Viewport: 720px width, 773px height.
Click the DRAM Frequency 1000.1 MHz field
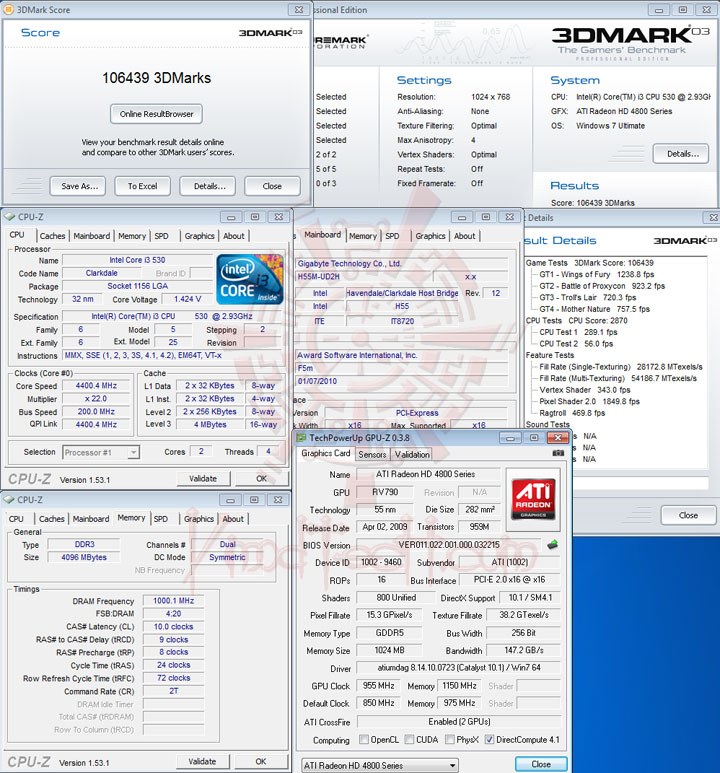click(x=173, y=600)
